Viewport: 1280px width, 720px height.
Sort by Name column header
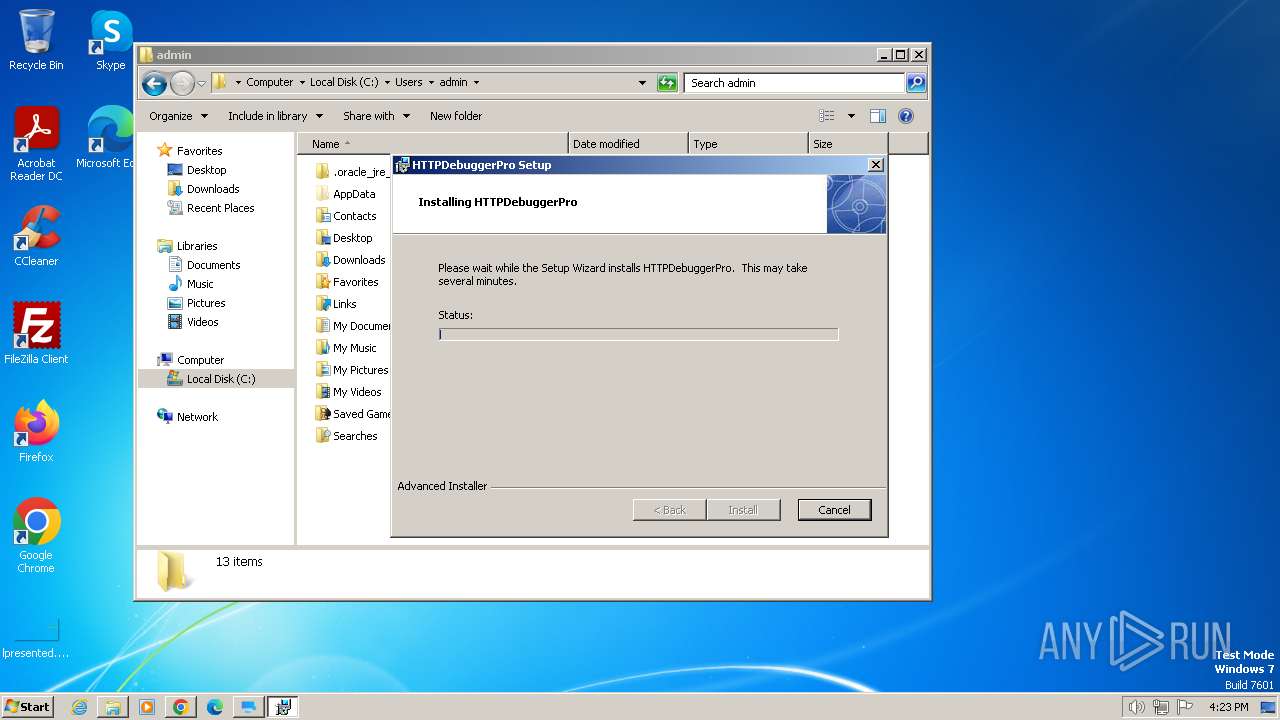[432, 144]
